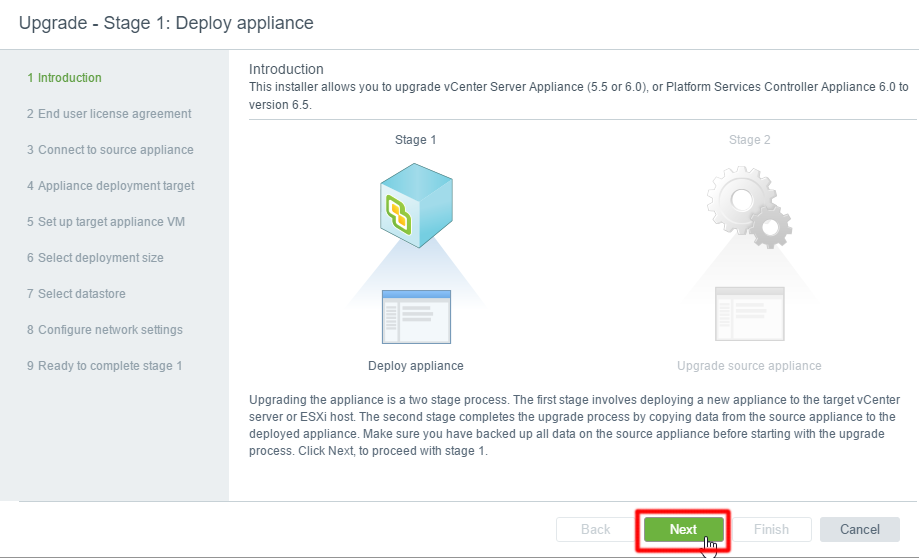Click the disabled Back button
Screen dimensions: 919x558
coord(595,529)
